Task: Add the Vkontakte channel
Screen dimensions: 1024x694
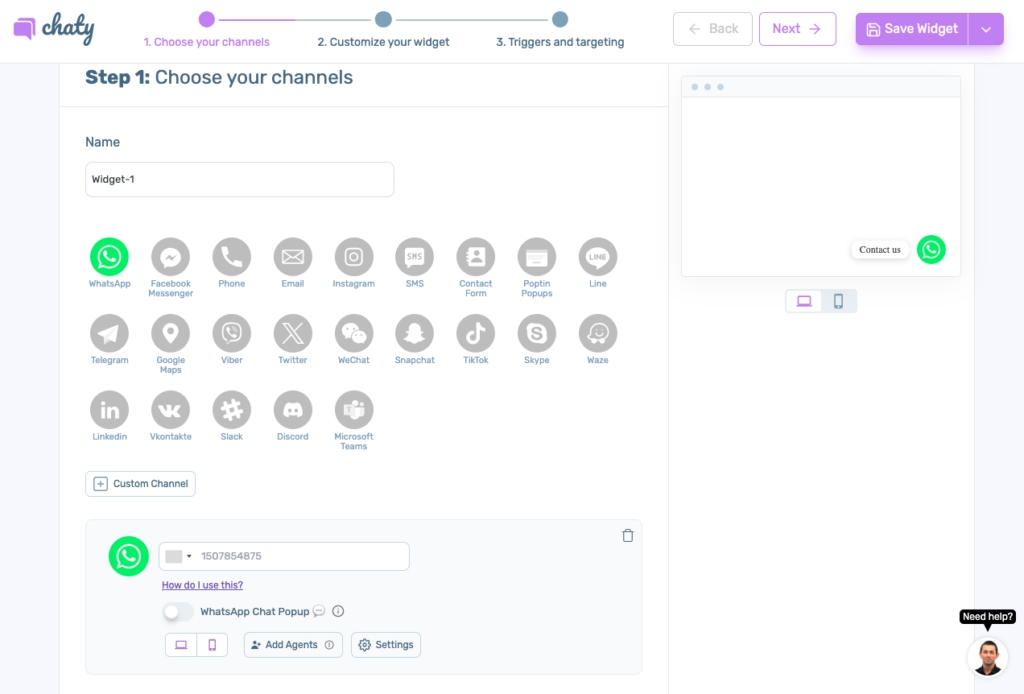Action: (170, 409)
